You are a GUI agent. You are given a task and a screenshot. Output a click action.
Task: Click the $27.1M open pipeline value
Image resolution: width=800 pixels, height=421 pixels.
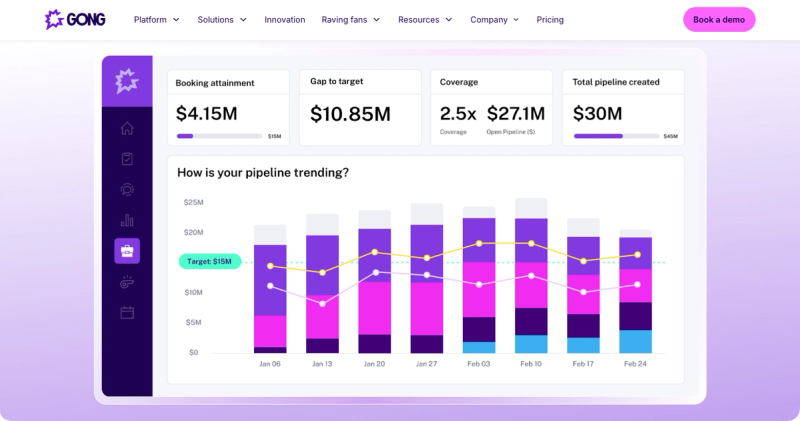coord(516,113)
